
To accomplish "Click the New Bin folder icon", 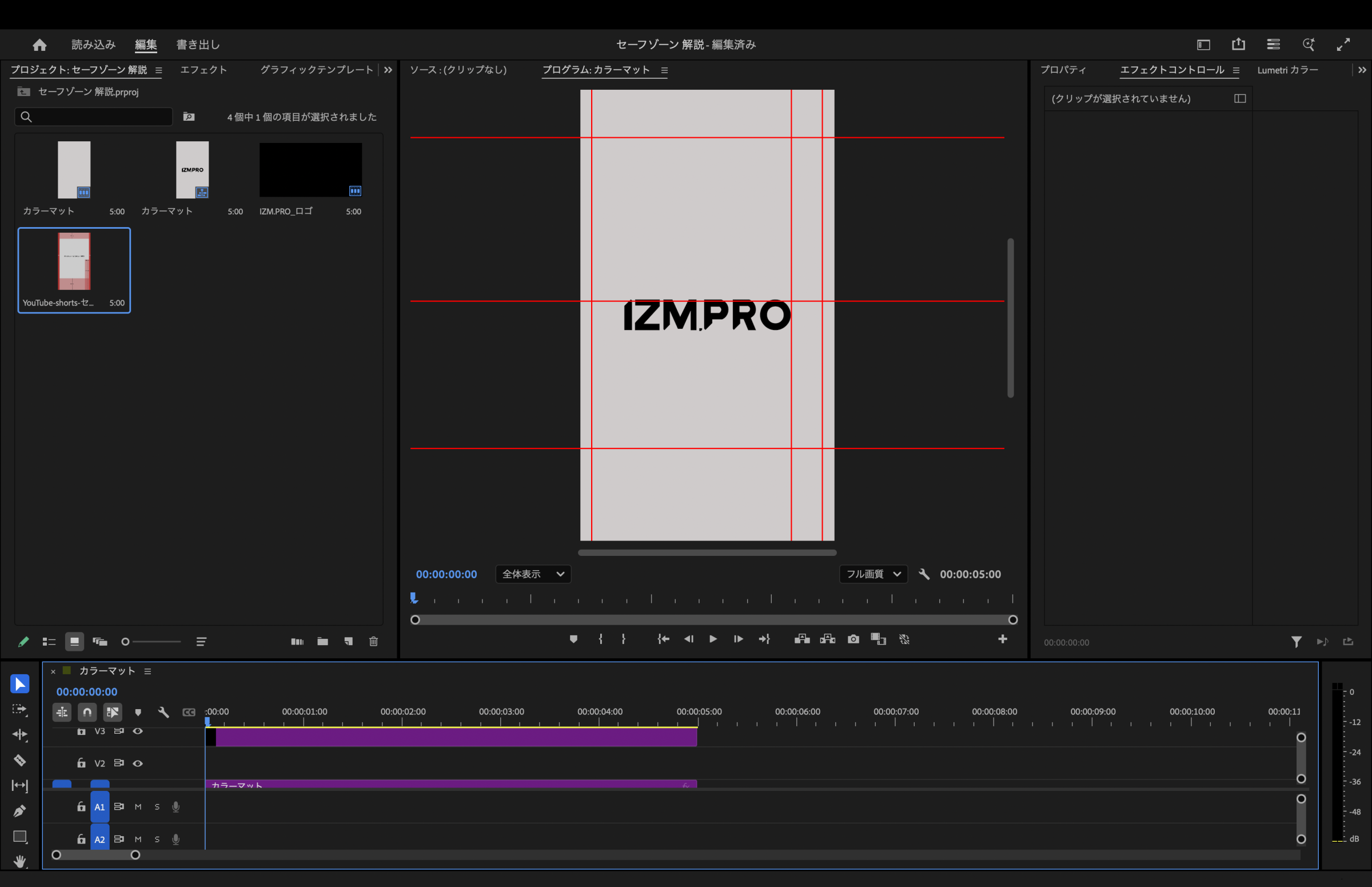I will click(x=322, y=641).
